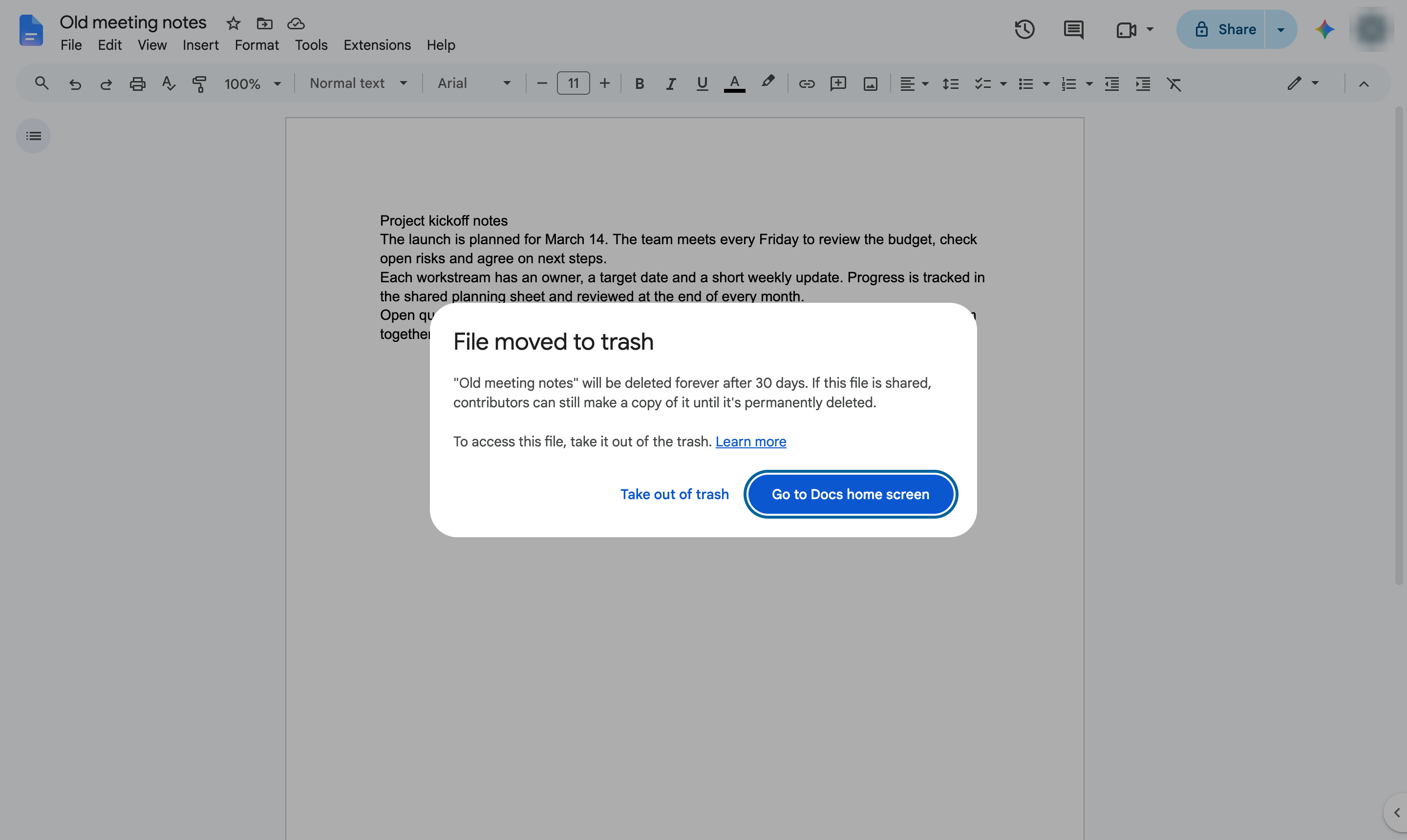The height and width of the screenshot is (840, 1407).
Task: Open the Insert menu
Action: coord(200,45)
